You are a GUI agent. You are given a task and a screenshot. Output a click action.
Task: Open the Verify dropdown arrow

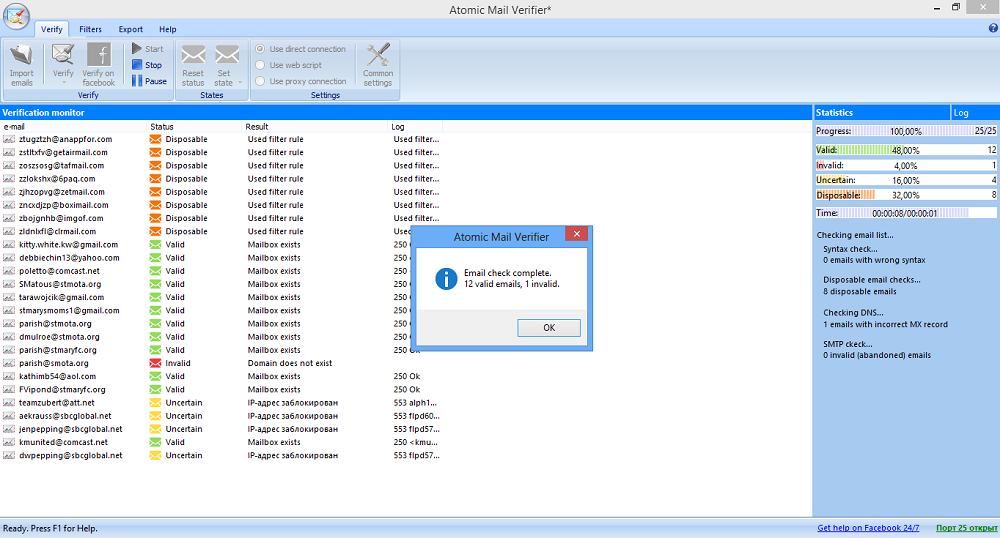(63, 83)
